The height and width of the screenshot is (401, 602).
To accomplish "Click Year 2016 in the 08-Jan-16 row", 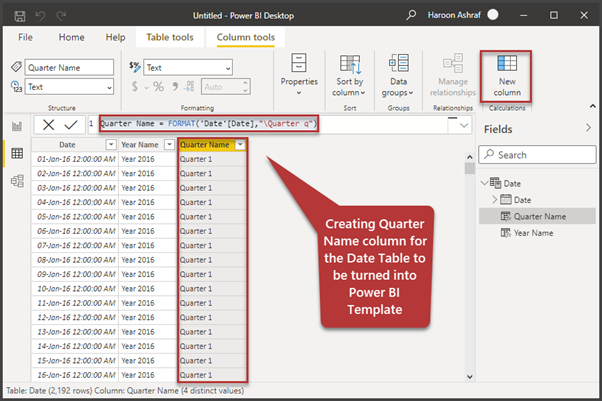I will click(x=147, y=260).
